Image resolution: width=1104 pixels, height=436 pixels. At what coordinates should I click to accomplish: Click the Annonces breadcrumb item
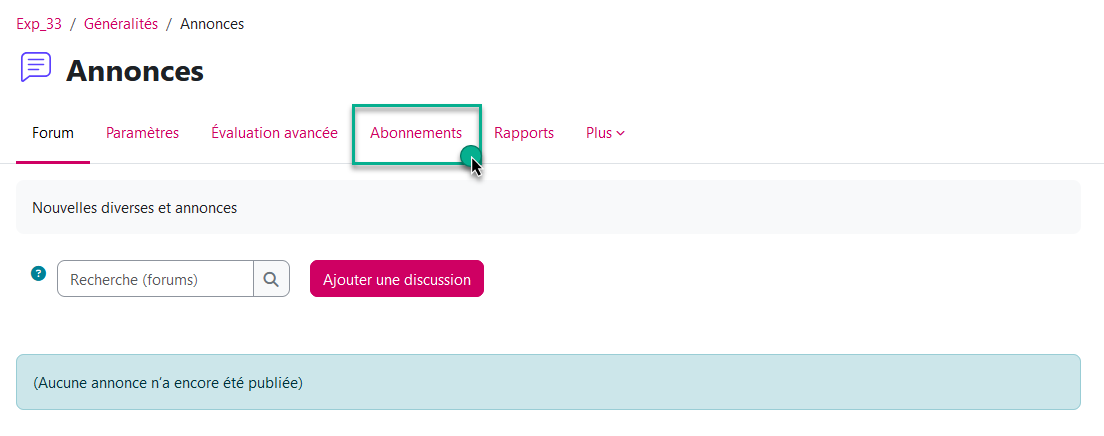coord(212,24)
